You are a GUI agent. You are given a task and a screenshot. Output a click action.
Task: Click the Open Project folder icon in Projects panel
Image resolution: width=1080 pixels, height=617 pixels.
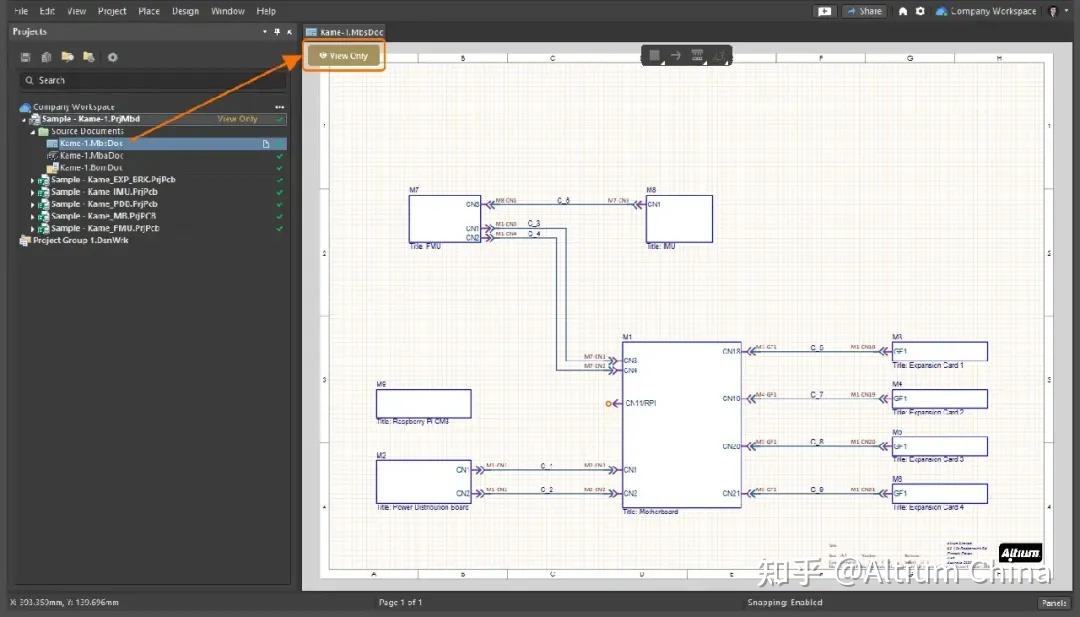(68, 57)
